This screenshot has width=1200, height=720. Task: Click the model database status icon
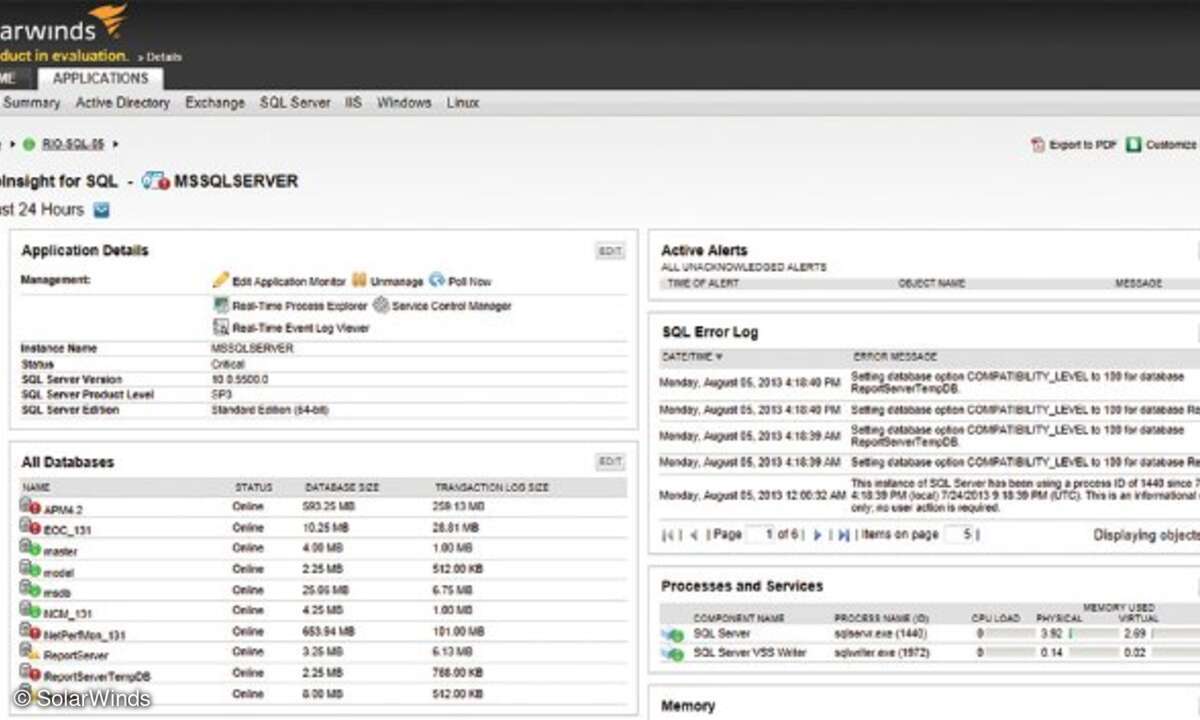[30, 569]
